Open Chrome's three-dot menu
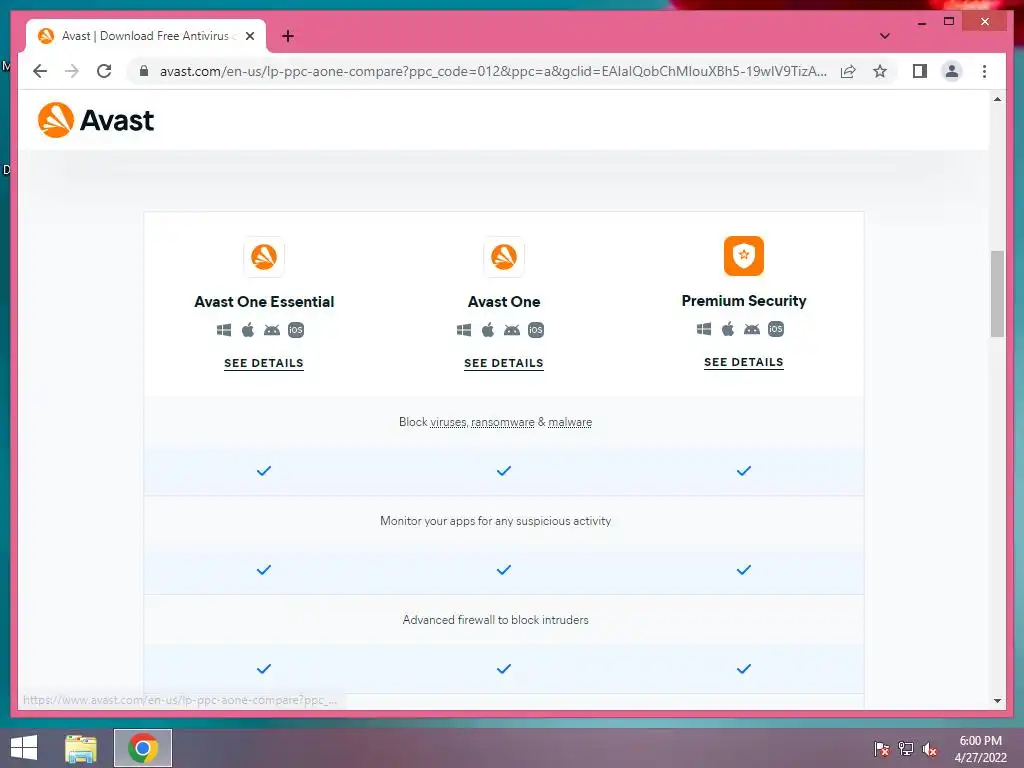 click(984, 71)
